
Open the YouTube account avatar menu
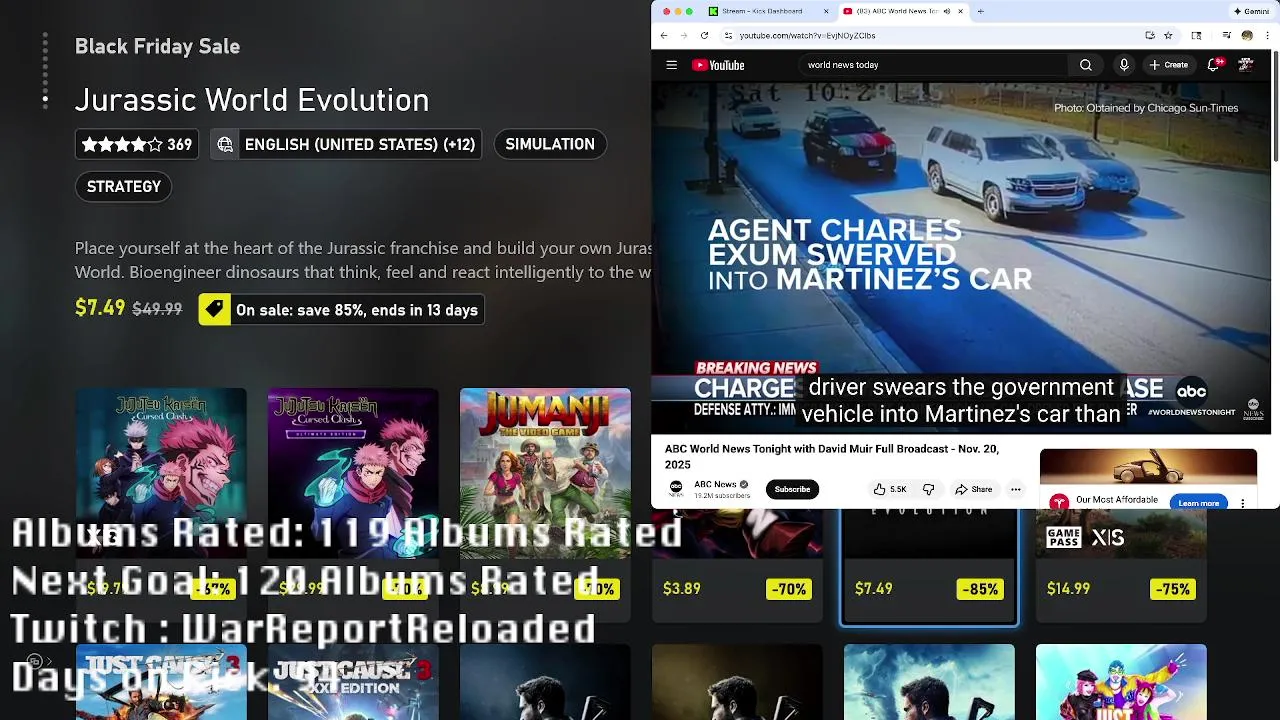click(1246, 65)
